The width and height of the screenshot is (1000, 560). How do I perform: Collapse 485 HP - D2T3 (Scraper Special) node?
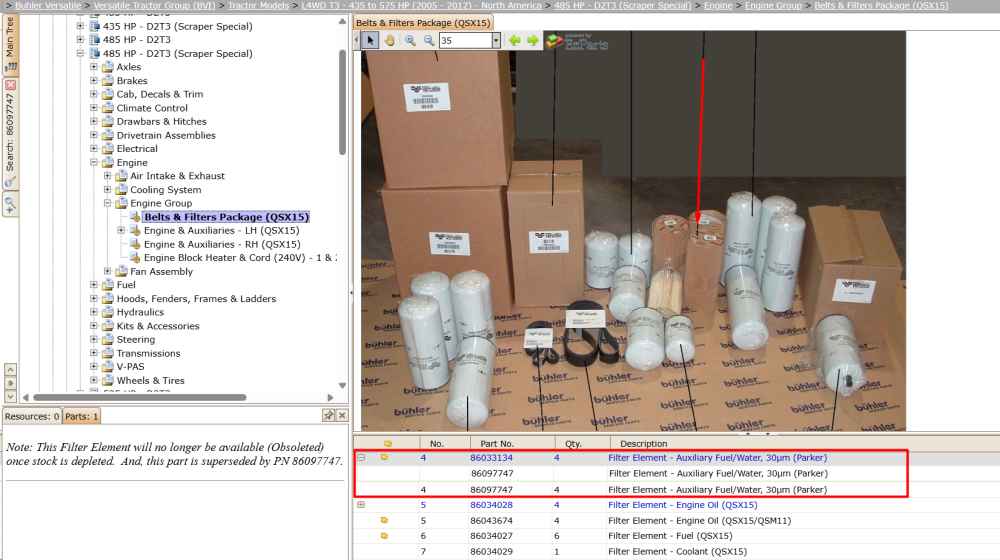point(80,53)
